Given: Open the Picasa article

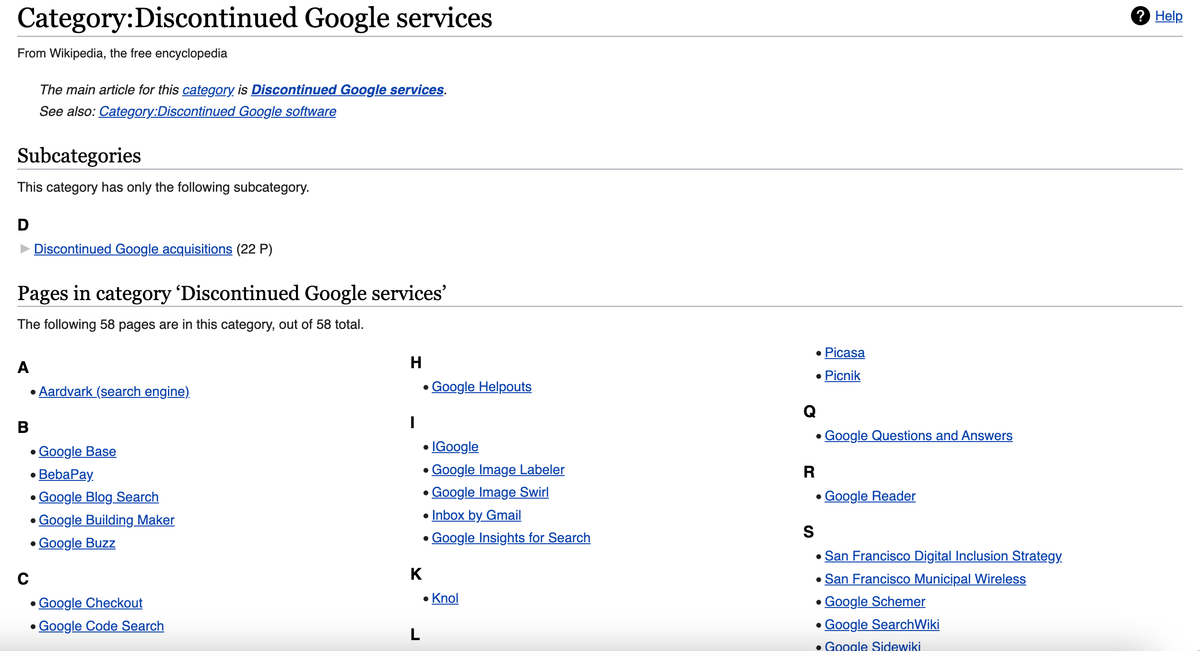Looking at the screenshot, I should point(845,352).
